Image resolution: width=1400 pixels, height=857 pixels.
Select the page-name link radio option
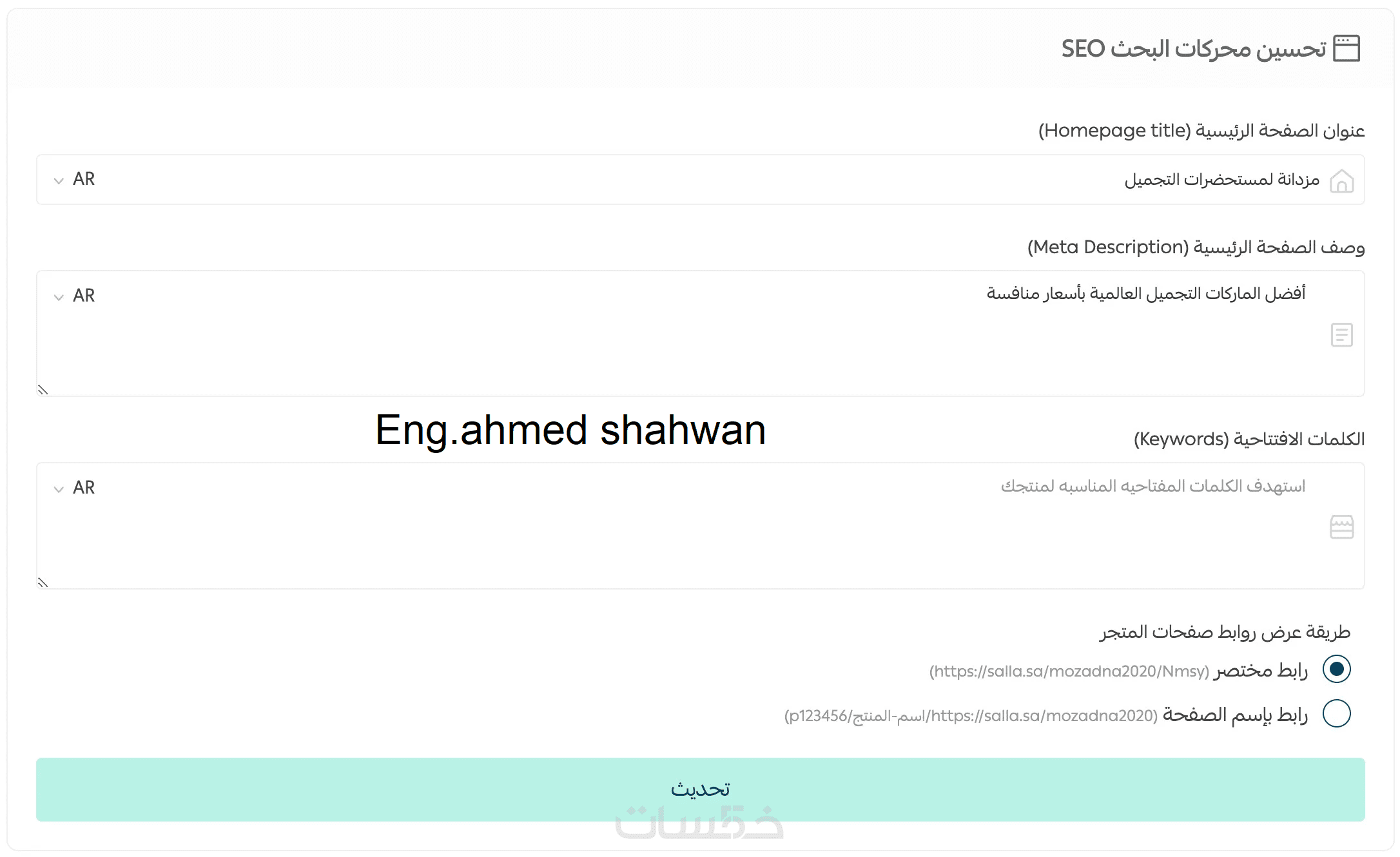click(x=1336, y=714)
